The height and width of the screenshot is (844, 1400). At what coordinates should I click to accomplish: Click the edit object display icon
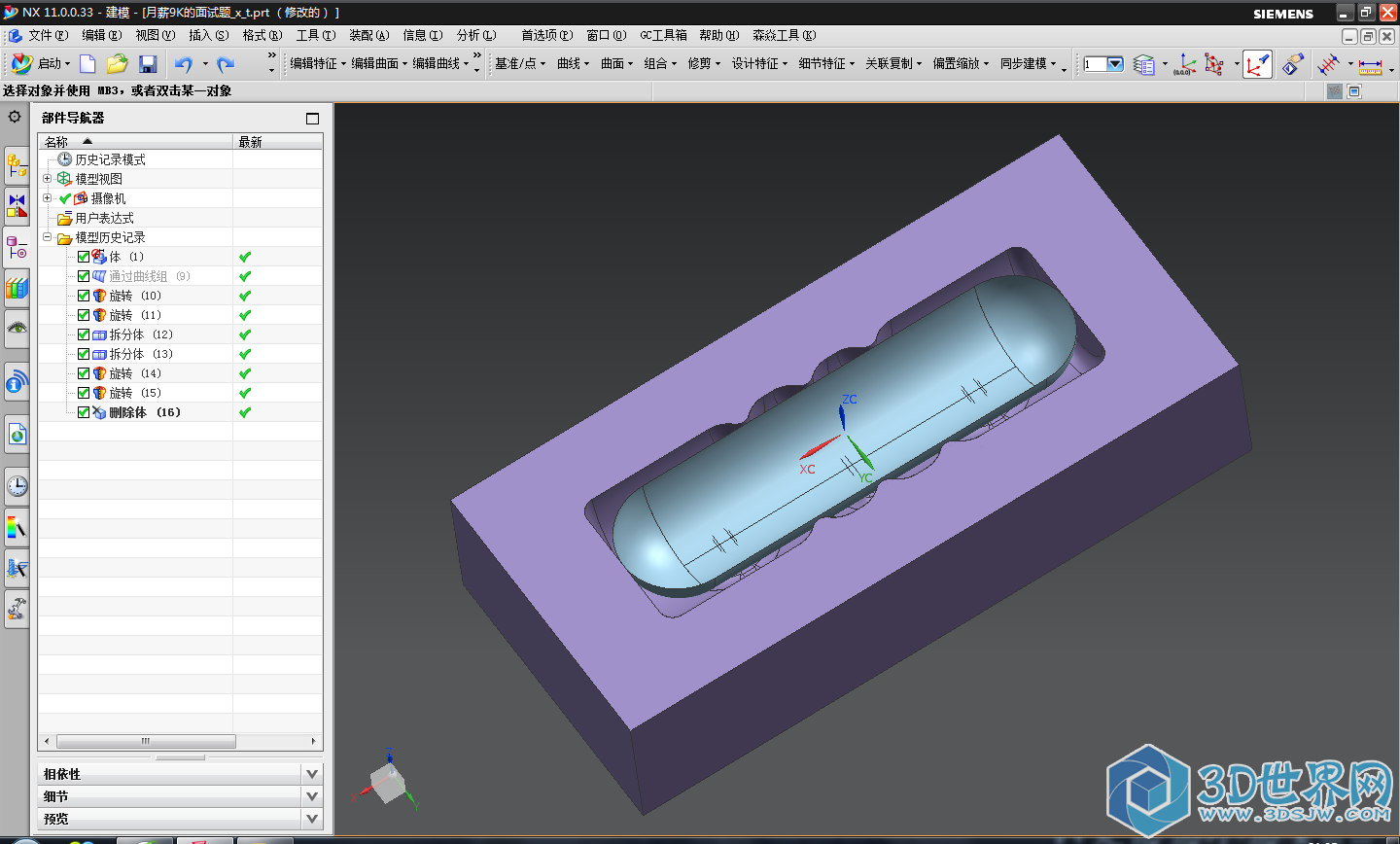(1292, 65)
